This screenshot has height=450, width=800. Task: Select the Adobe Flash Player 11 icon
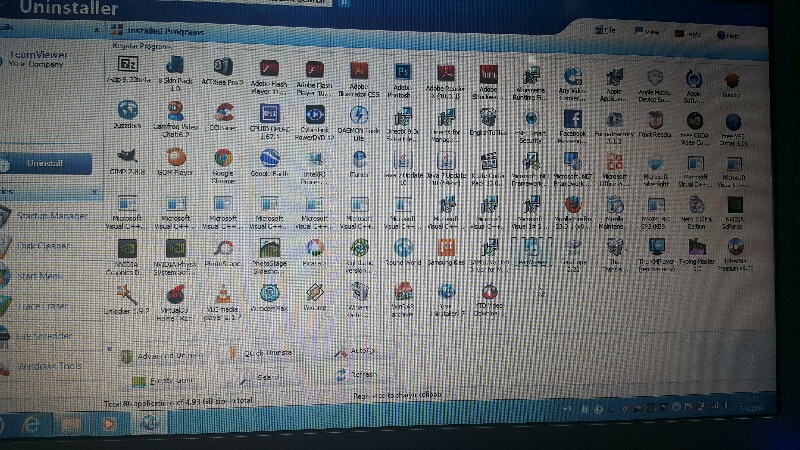(x=269, y=68)
